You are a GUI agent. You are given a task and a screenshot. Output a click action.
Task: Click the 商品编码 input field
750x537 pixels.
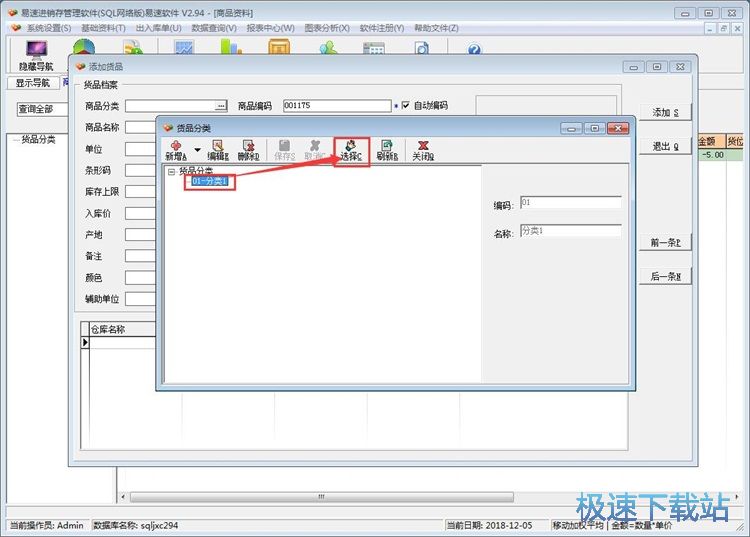coord(337,106)
